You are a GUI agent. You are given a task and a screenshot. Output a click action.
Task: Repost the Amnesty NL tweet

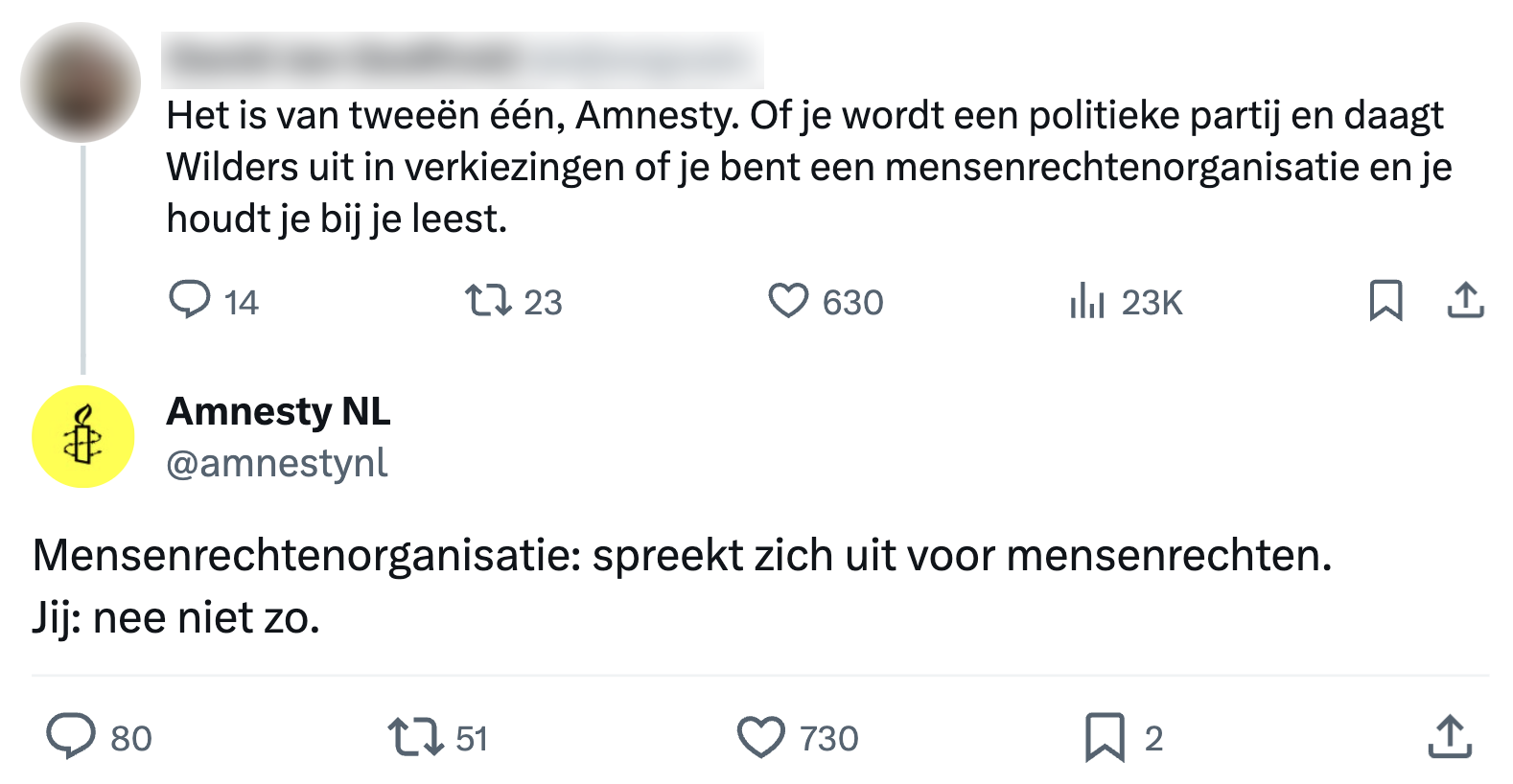(415, 738)
